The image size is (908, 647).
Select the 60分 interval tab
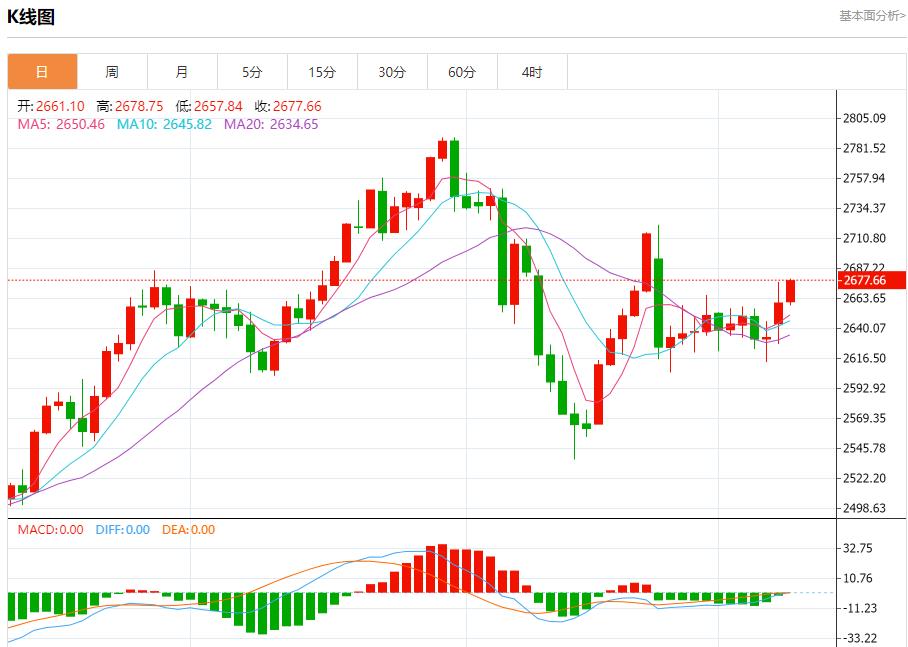pyautogui.click(x=462, y=72)
